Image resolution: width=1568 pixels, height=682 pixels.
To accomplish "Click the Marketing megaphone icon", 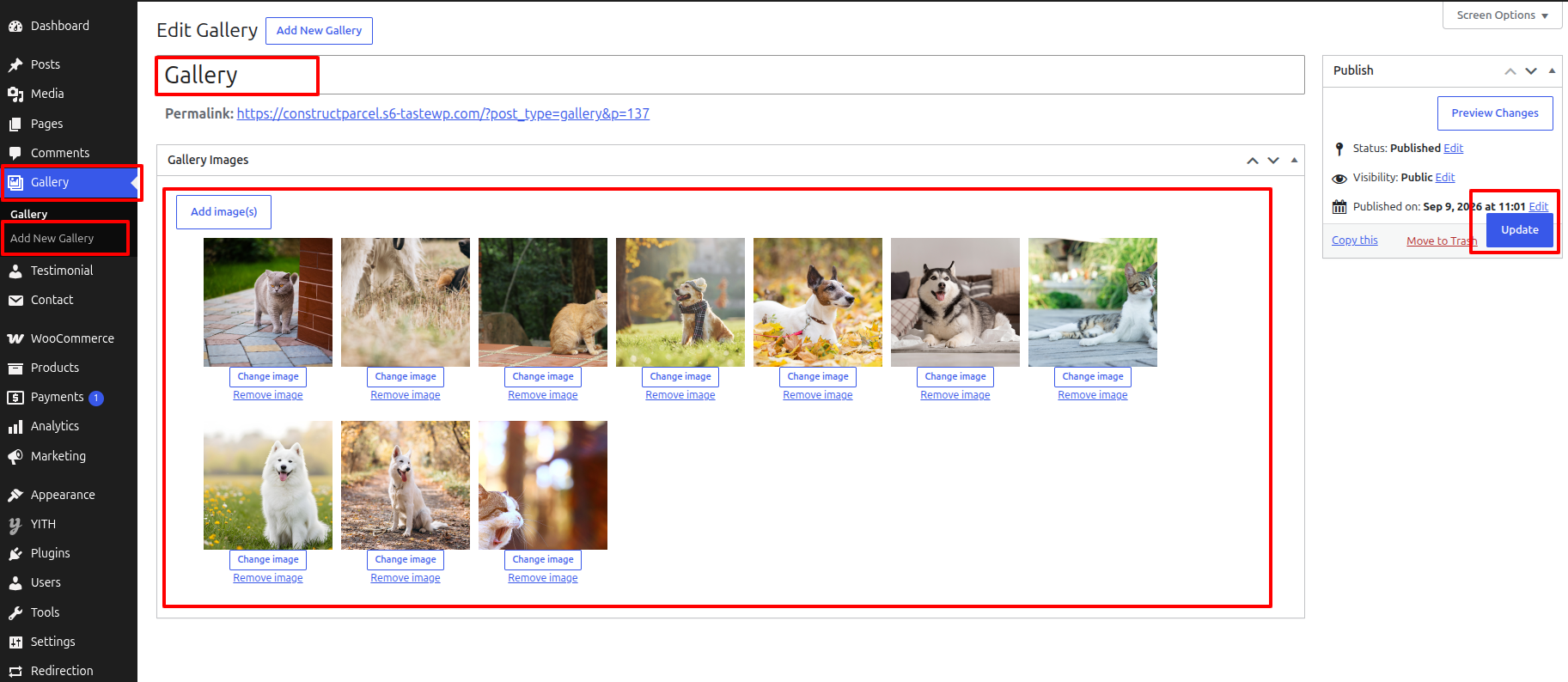I will click(15, 457).
